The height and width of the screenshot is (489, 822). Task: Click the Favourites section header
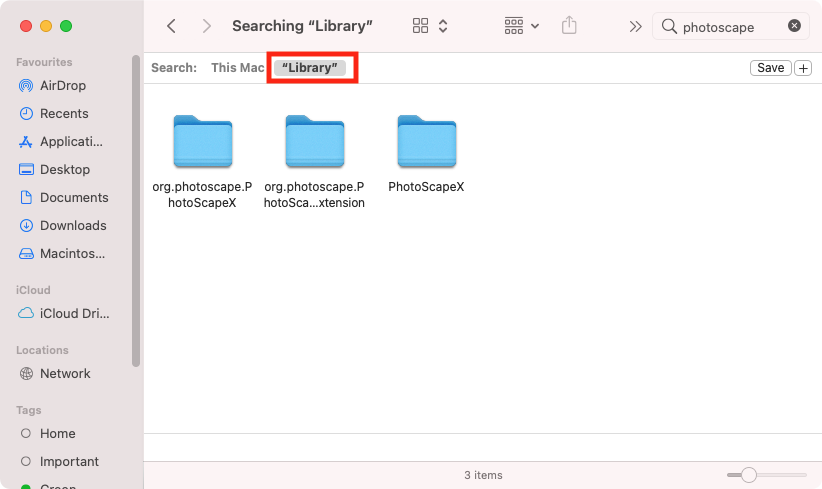pyautogui.click(x=44, y=62)
